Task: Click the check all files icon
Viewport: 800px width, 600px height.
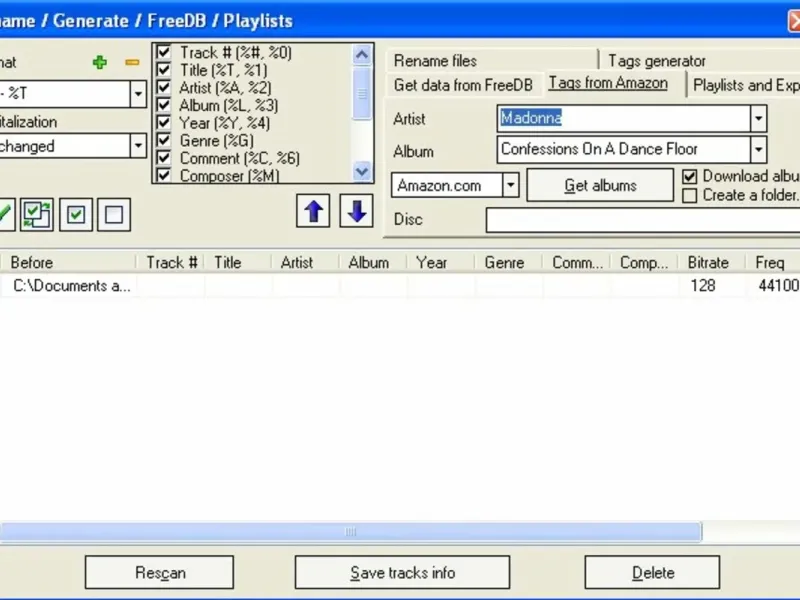Action: (76, 214)
